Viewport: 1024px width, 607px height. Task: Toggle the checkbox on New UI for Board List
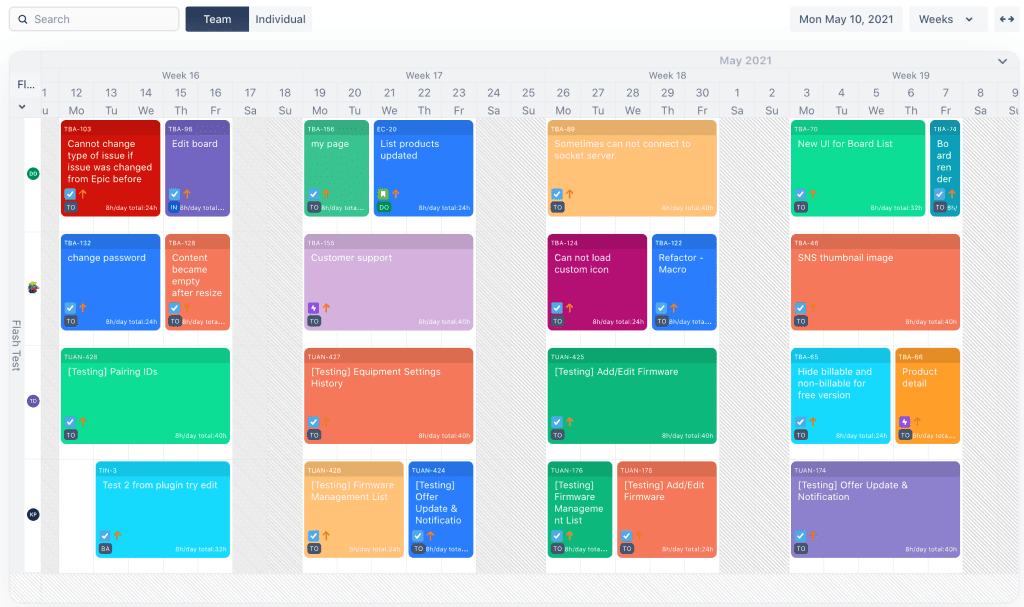coord(800,193)
